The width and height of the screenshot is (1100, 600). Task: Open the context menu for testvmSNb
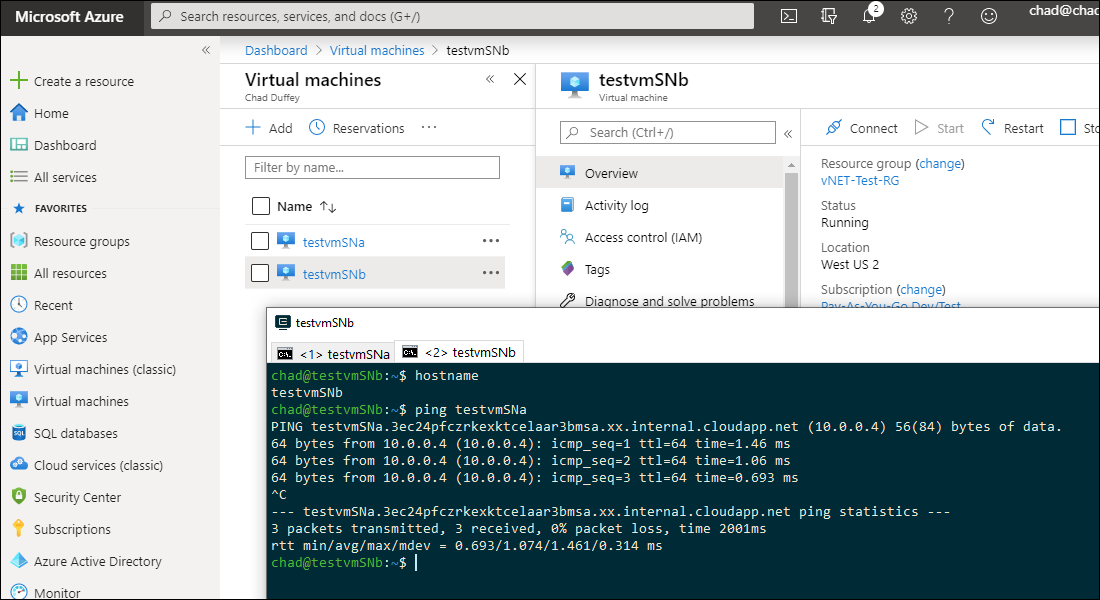click(491, 273)
